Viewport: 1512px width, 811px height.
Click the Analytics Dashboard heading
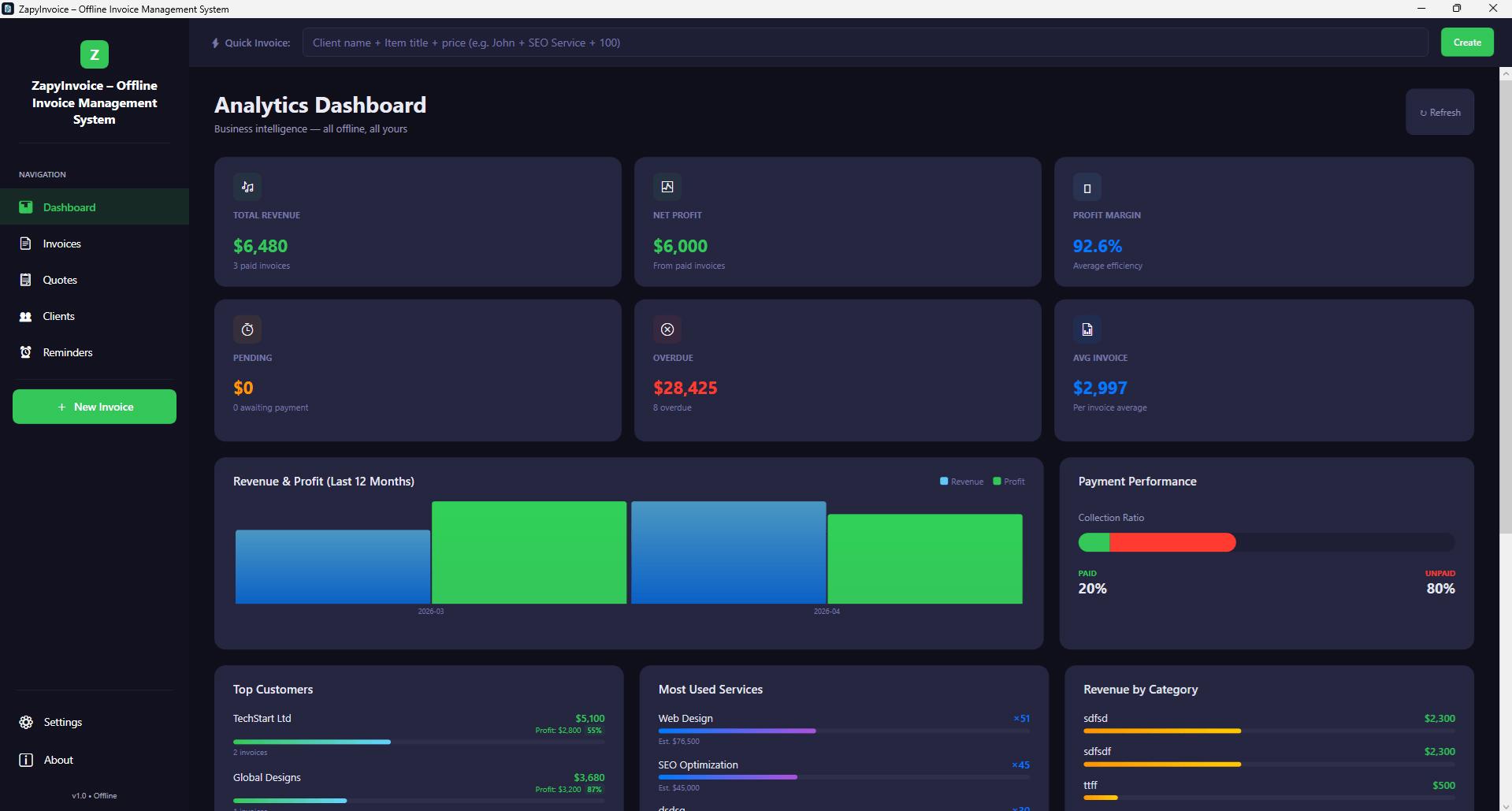pos(320,105)
